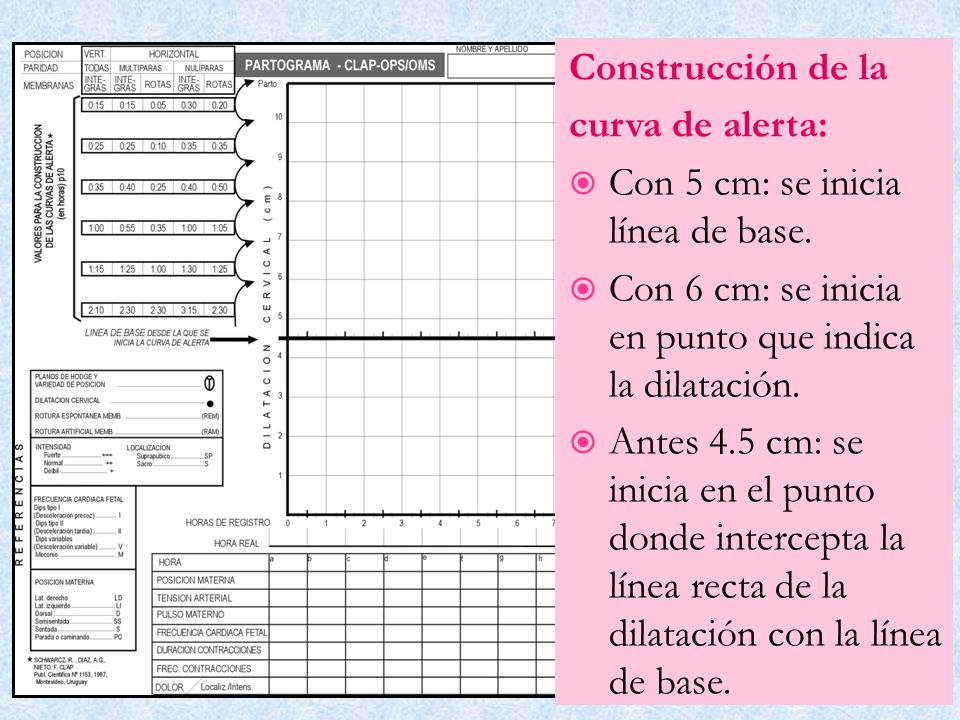This screenshot has width=960, height=720.
Task: Click the thick baseline on the dilatation graph
Action: coord(417,338)
